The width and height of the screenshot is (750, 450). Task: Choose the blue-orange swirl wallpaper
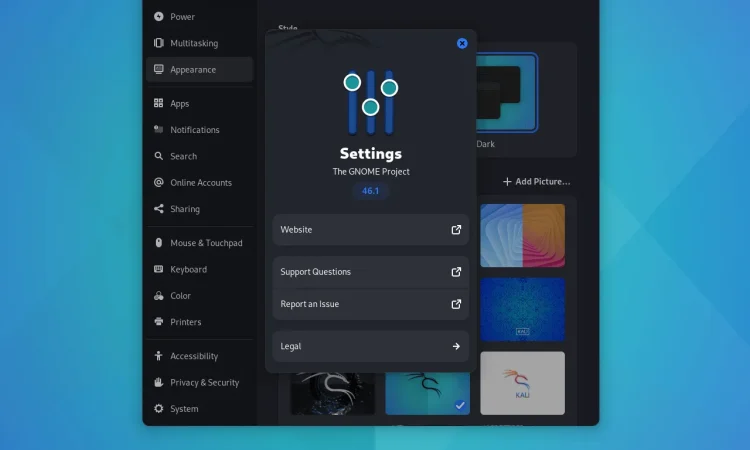point(522,235)
